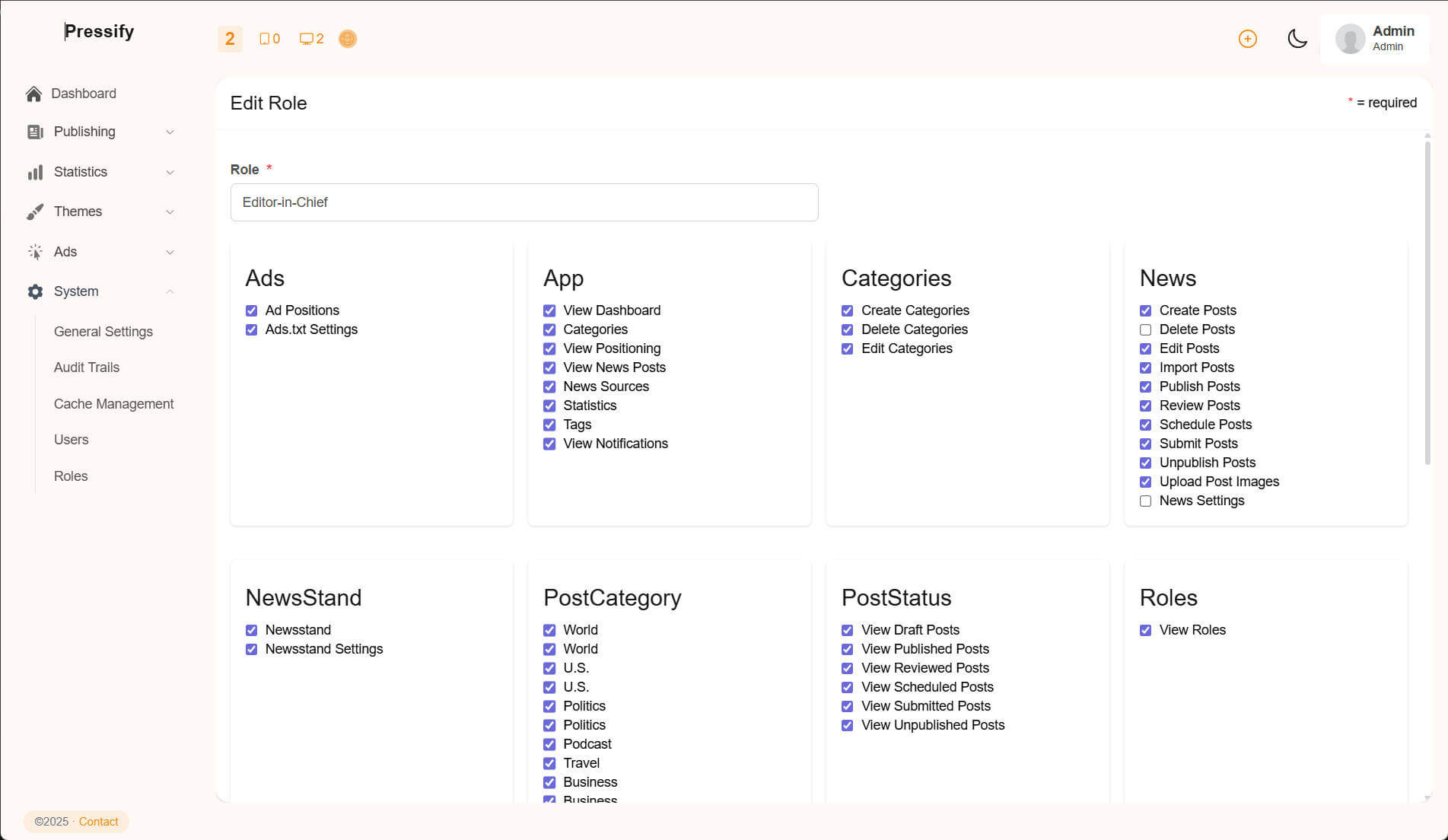
Task: Go to Cache Management page
Action: tap(113, 404)
